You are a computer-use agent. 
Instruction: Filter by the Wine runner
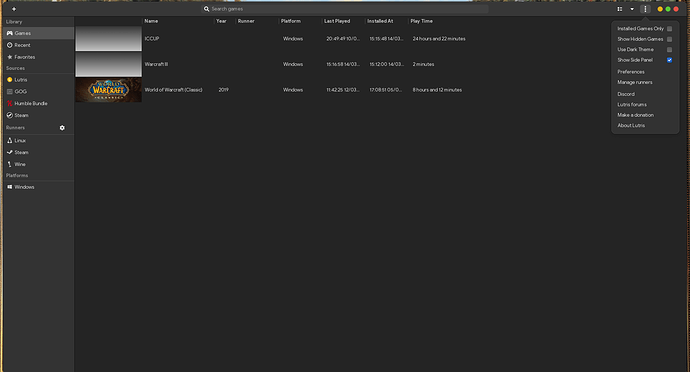pyautogui.click(x=38, y=164)
